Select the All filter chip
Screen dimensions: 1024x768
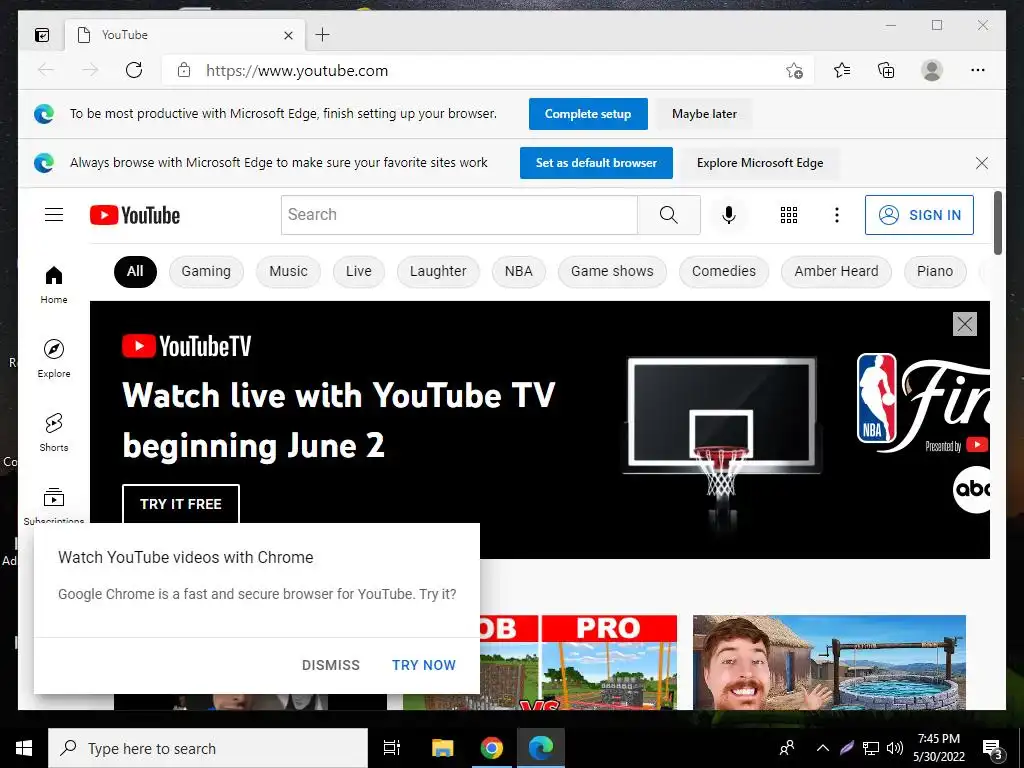[135, 272]
